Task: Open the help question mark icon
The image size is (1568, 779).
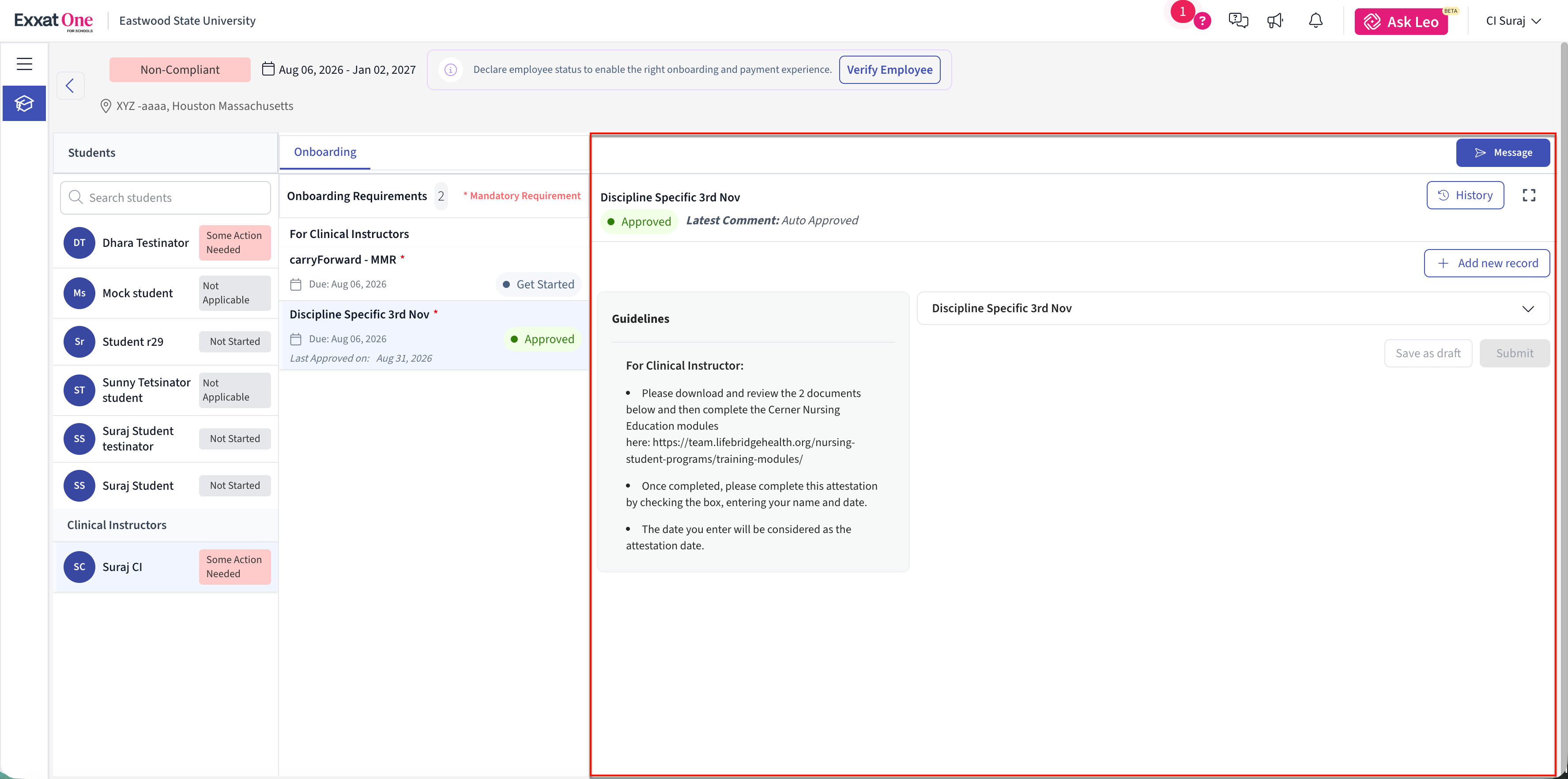Action: click(1202, 21)
